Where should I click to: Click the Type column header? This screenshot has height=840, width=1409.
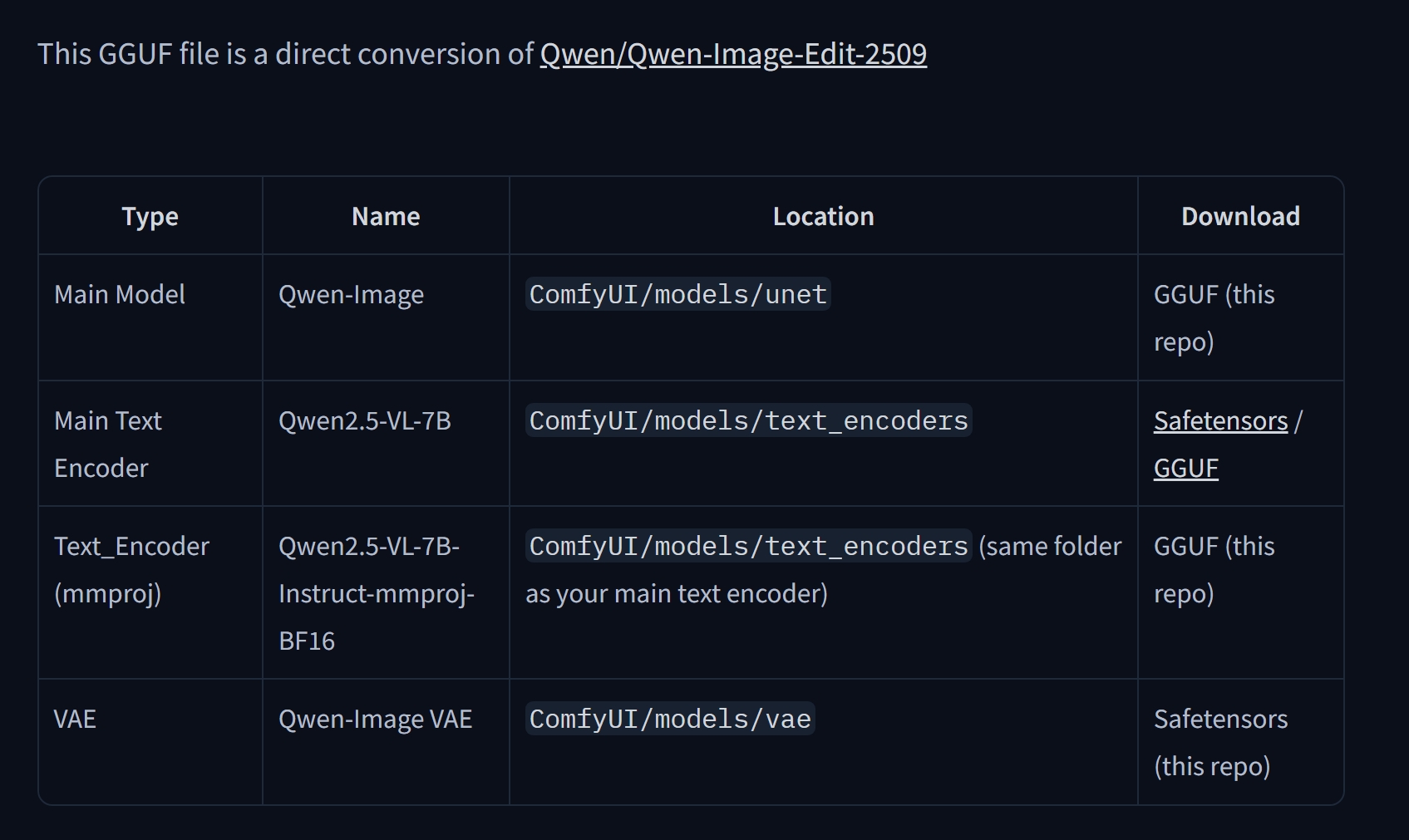[150, 217]
